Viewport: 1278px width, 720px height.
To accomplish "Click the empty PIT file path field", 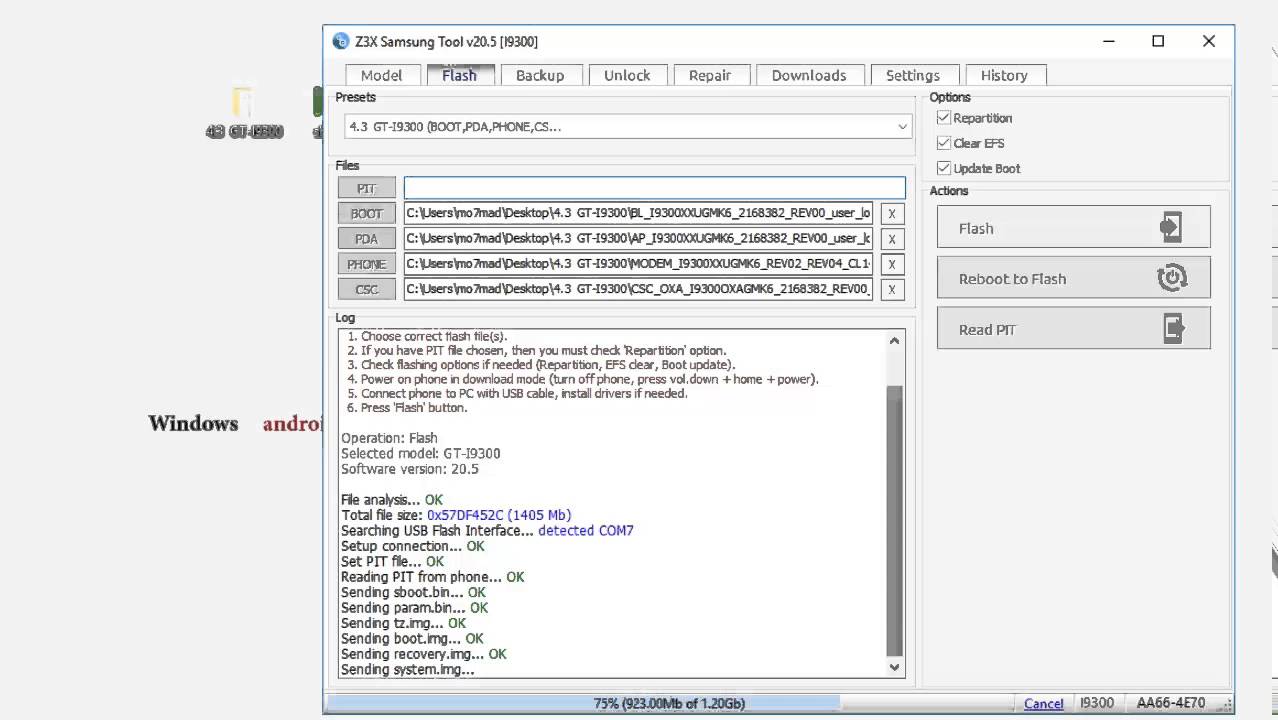I will pyautogui.click(x=655, y=188).
